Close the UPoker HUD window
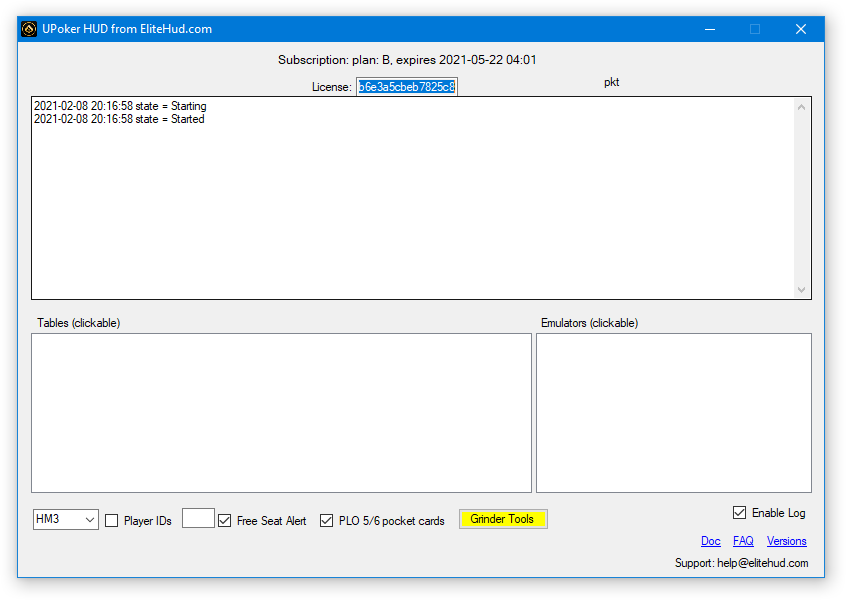846x600 pixels. 801,29
